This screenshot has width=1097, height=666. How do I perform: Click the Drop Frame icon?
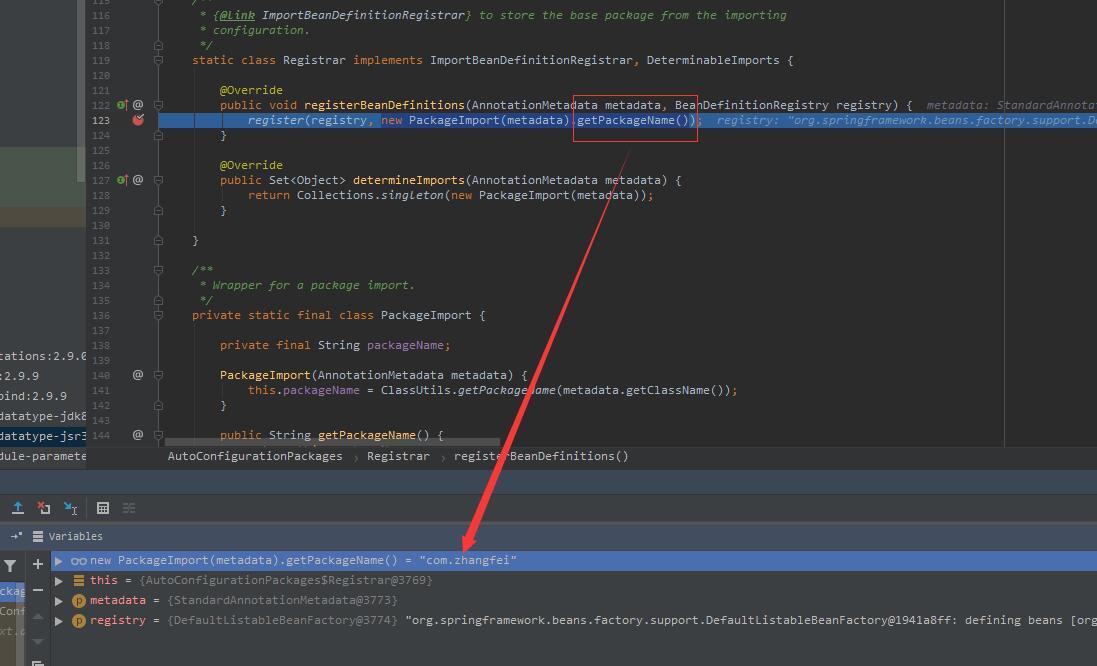[x=43, y=508]
